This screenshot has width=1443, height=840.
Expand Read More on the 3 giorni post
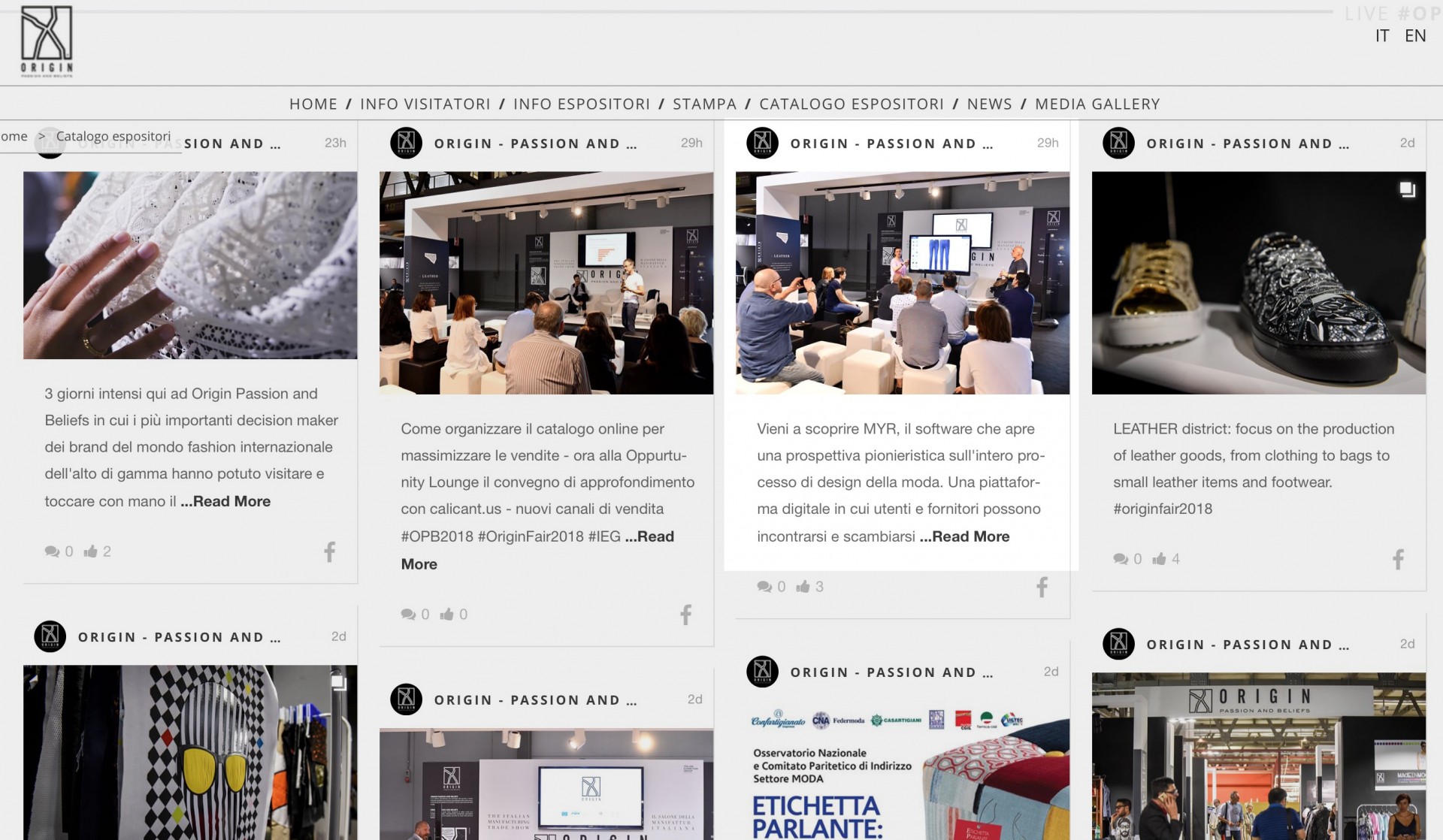pyautogui.click(x=226, y=501)
